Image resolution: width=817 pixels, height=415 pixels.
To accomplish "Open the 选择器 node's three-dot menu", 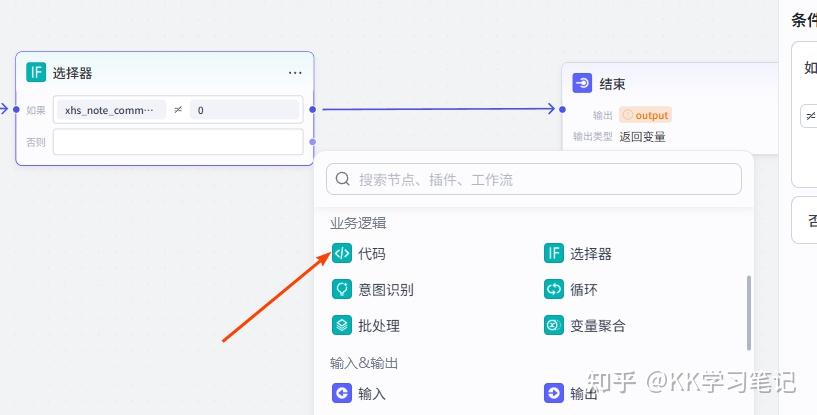I will (x=295, y=73).
